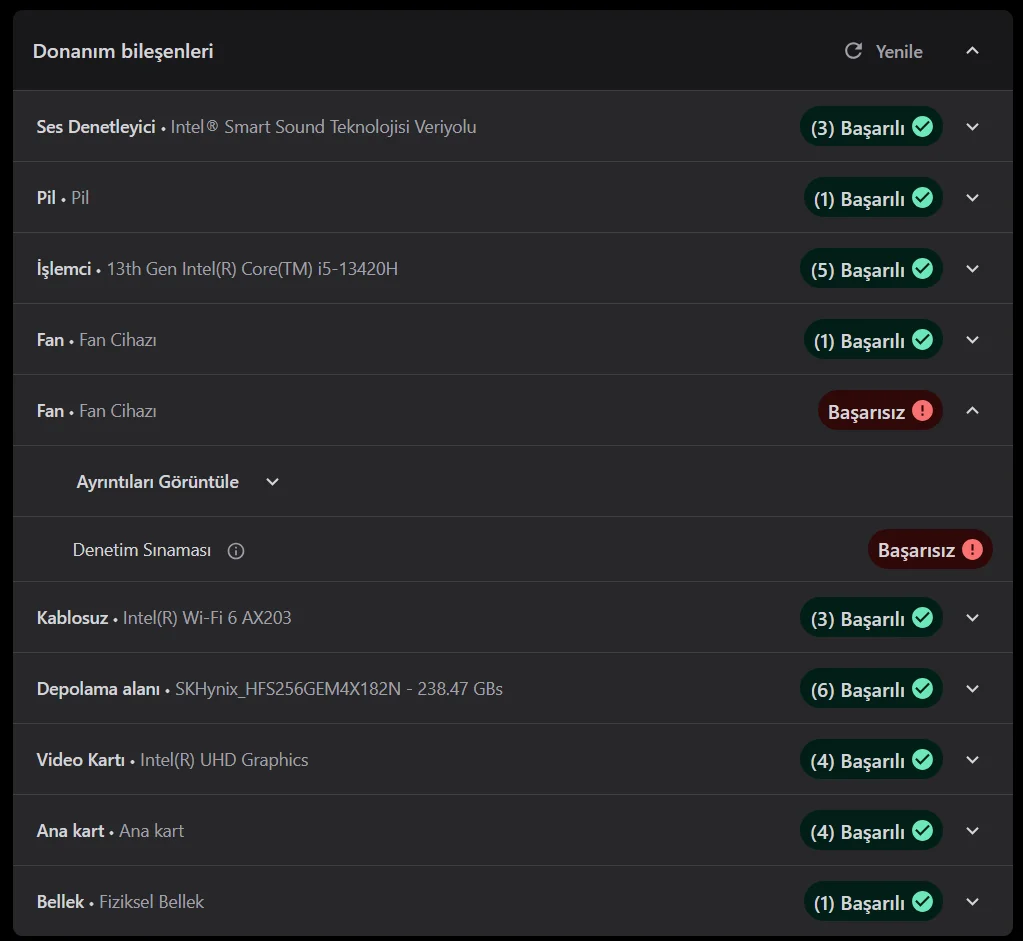Viewport: 1023px width, 941px height.
Task: Click the (4) Başarılı badge for Video Kartı
Action: (870, 760)
